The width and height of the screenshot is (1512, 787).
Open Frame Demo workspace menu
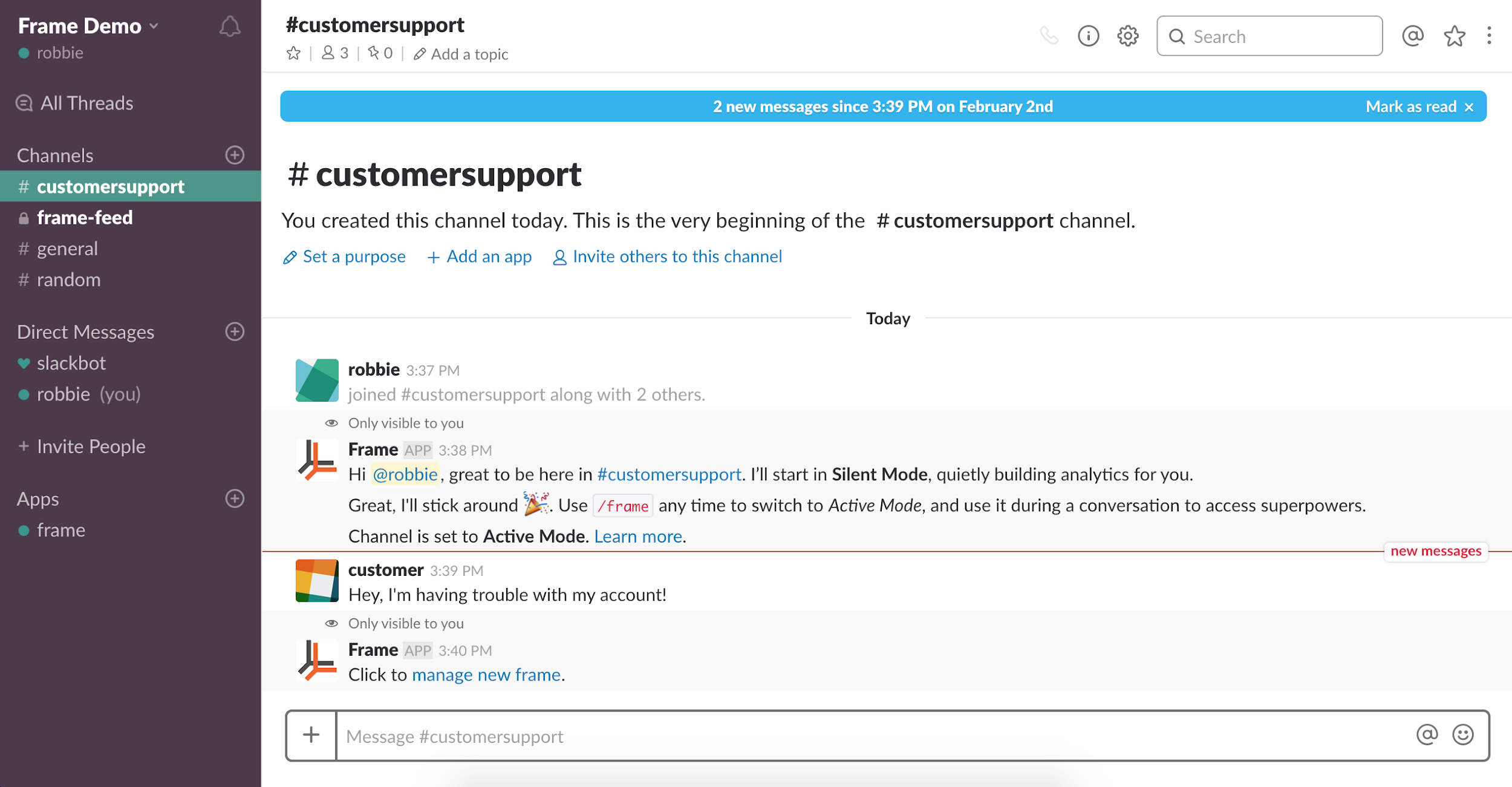coord(88,26)
